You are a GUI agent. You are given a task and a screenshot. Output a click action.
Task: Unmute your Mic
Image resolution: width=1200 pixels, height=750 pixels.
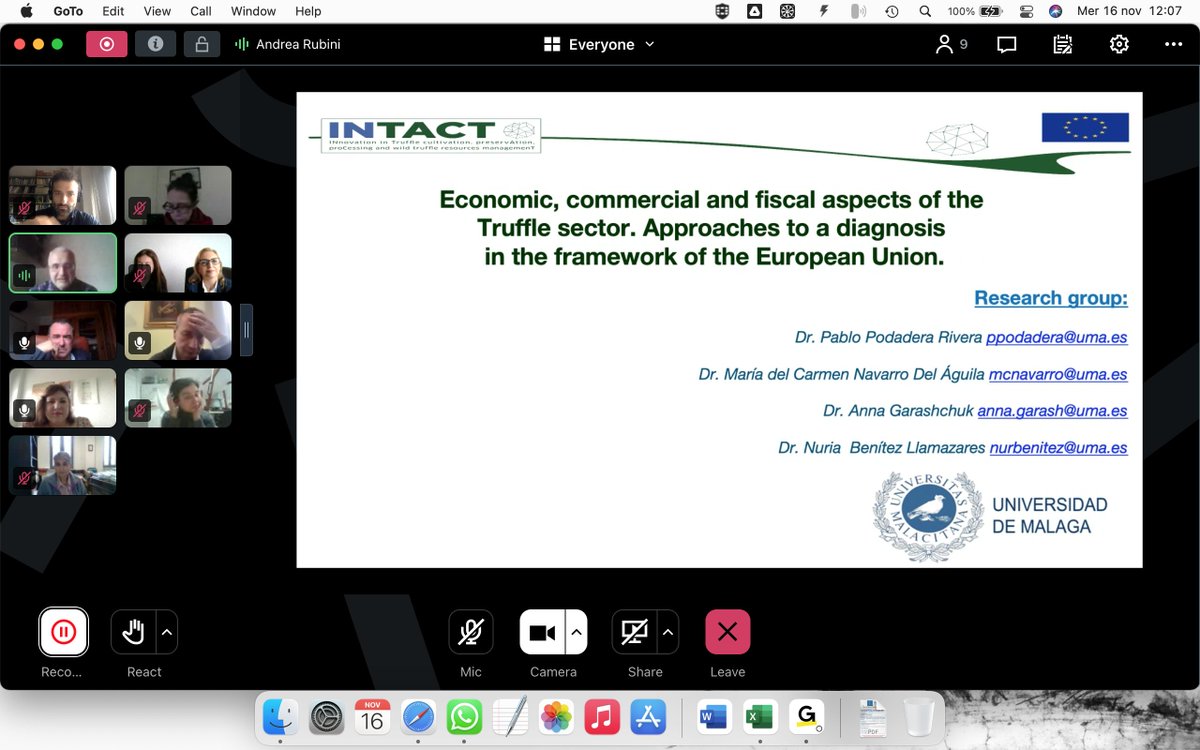tap(470, 631)
